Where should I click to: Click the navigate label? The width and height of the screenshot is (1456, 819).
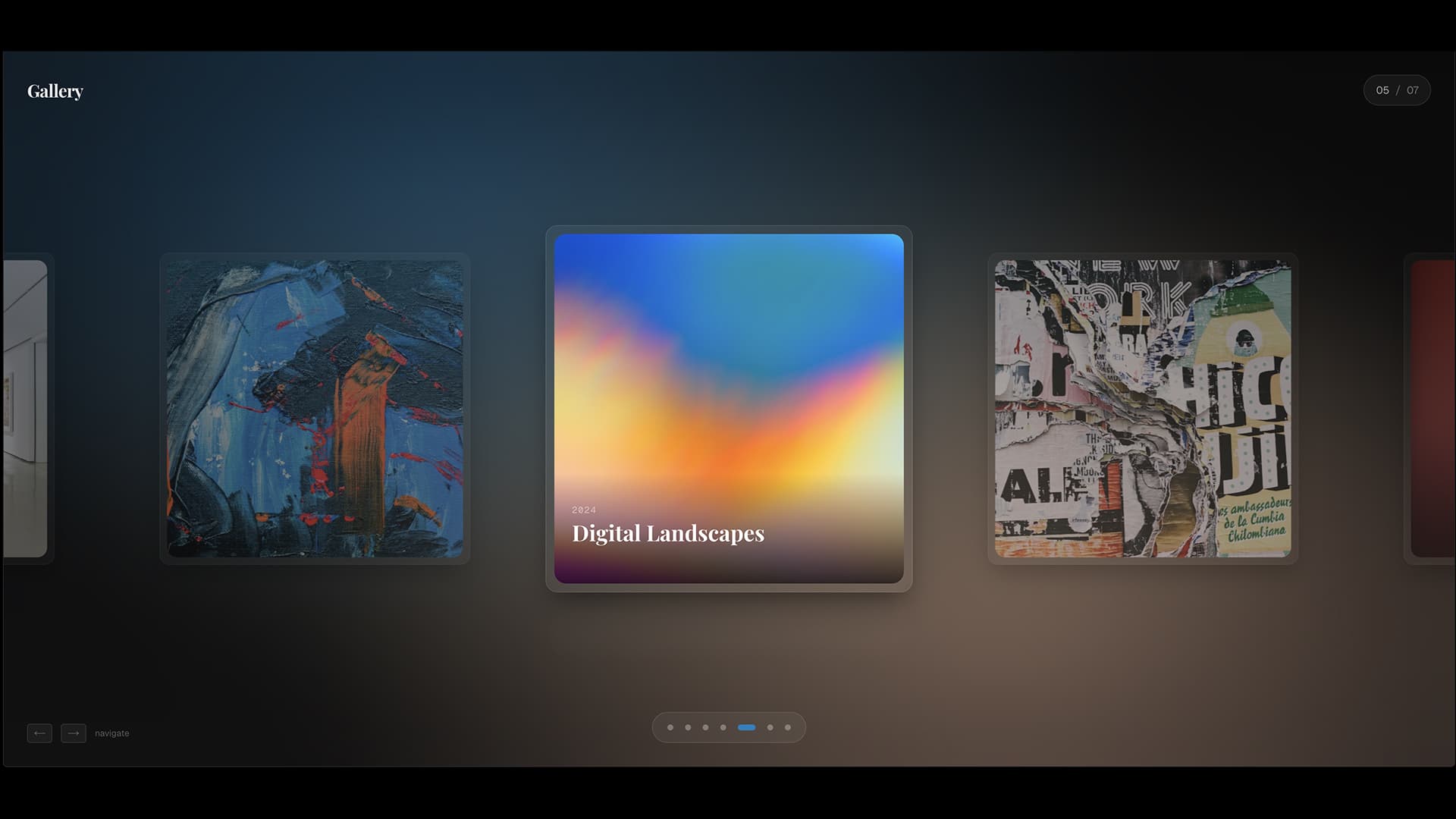pyautogui.click(x=111, y=733)
